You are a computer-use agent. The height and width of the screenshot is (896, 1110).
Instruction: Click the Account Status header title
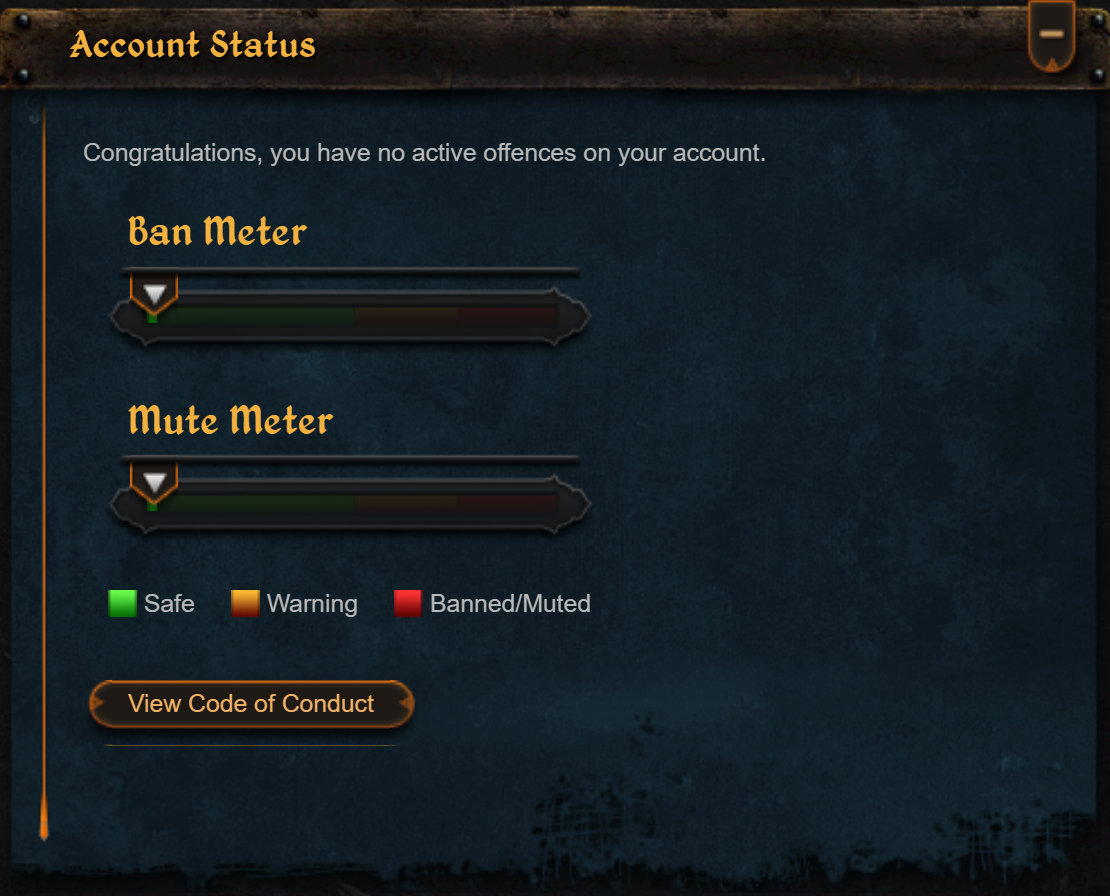193,45
